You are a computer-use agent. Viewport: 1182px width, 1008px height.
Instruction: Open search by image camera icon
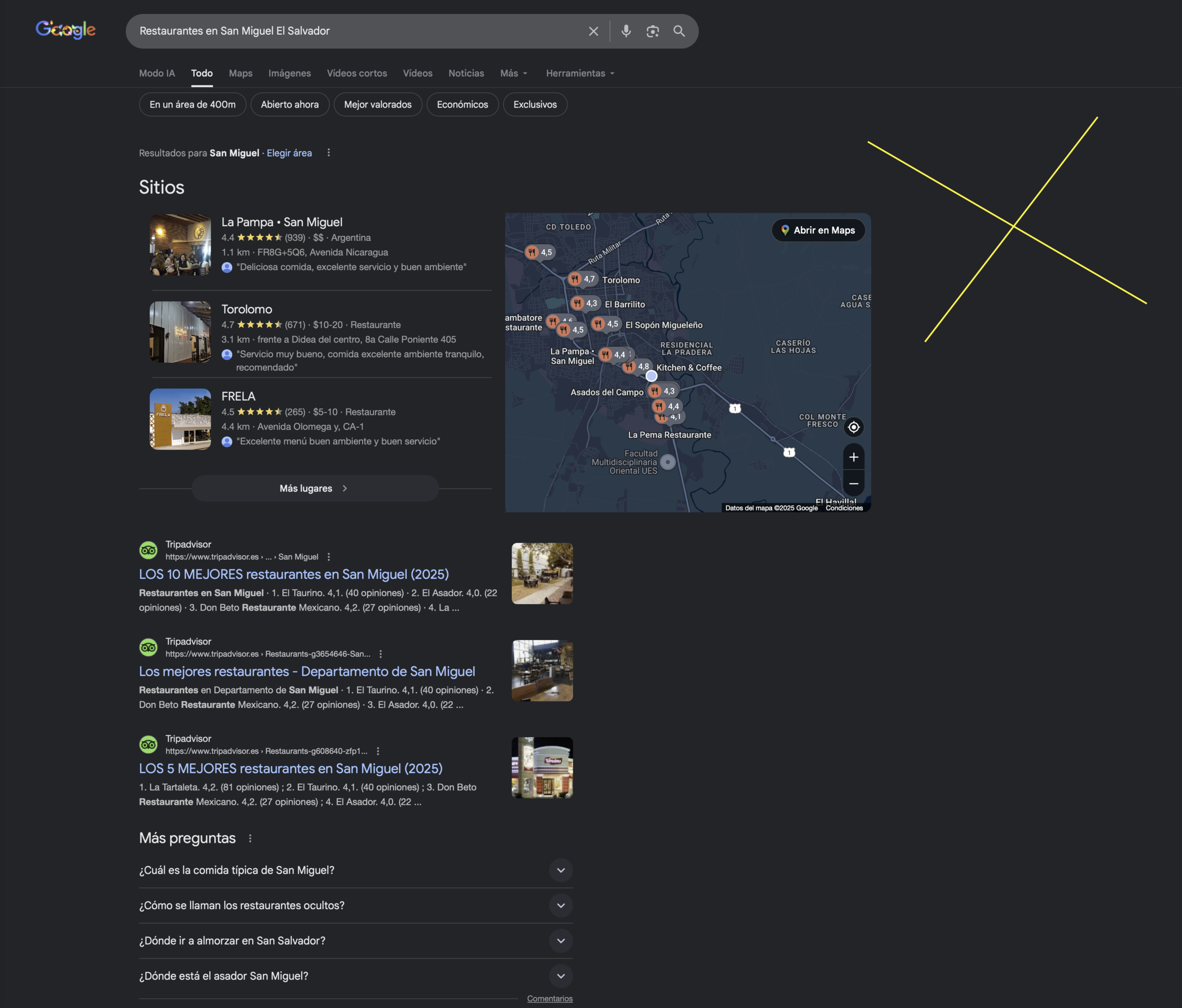(x=652, y=31)
